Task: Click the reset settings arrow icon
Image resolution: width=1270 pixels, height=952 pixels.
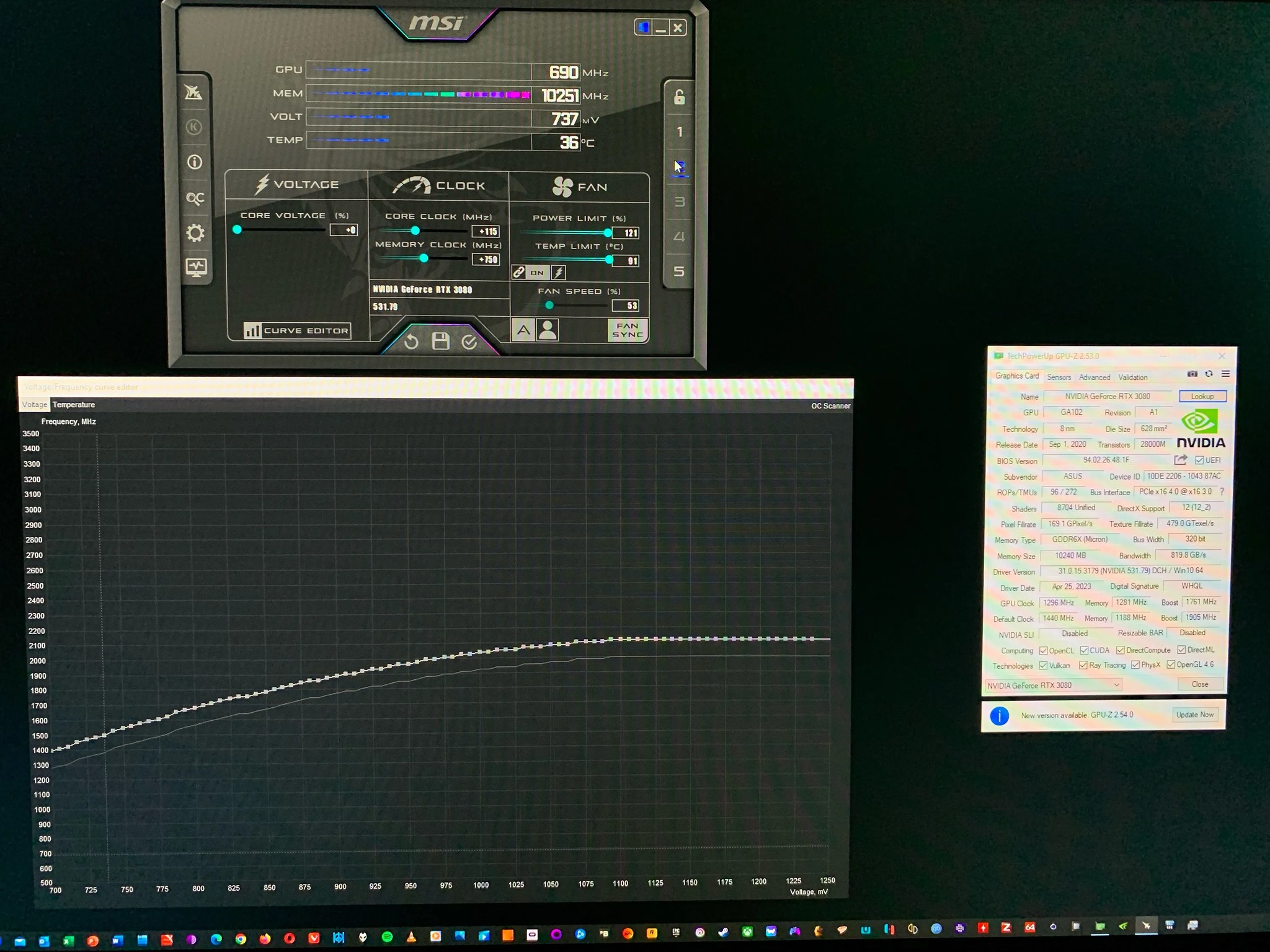Action: click(411, 342)
